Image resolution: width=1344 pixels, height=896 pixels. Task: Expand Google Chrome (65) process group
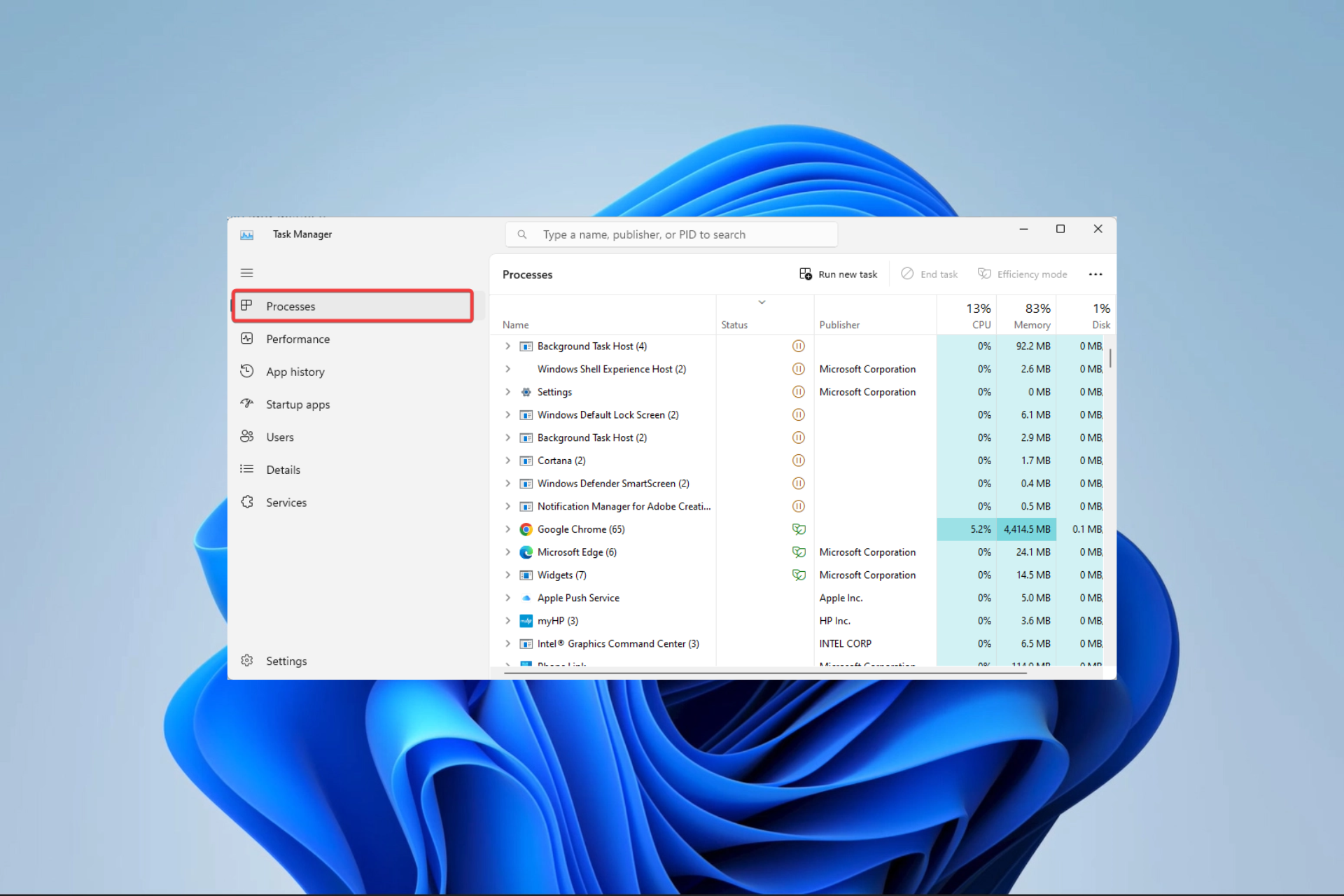pos(507,529)
